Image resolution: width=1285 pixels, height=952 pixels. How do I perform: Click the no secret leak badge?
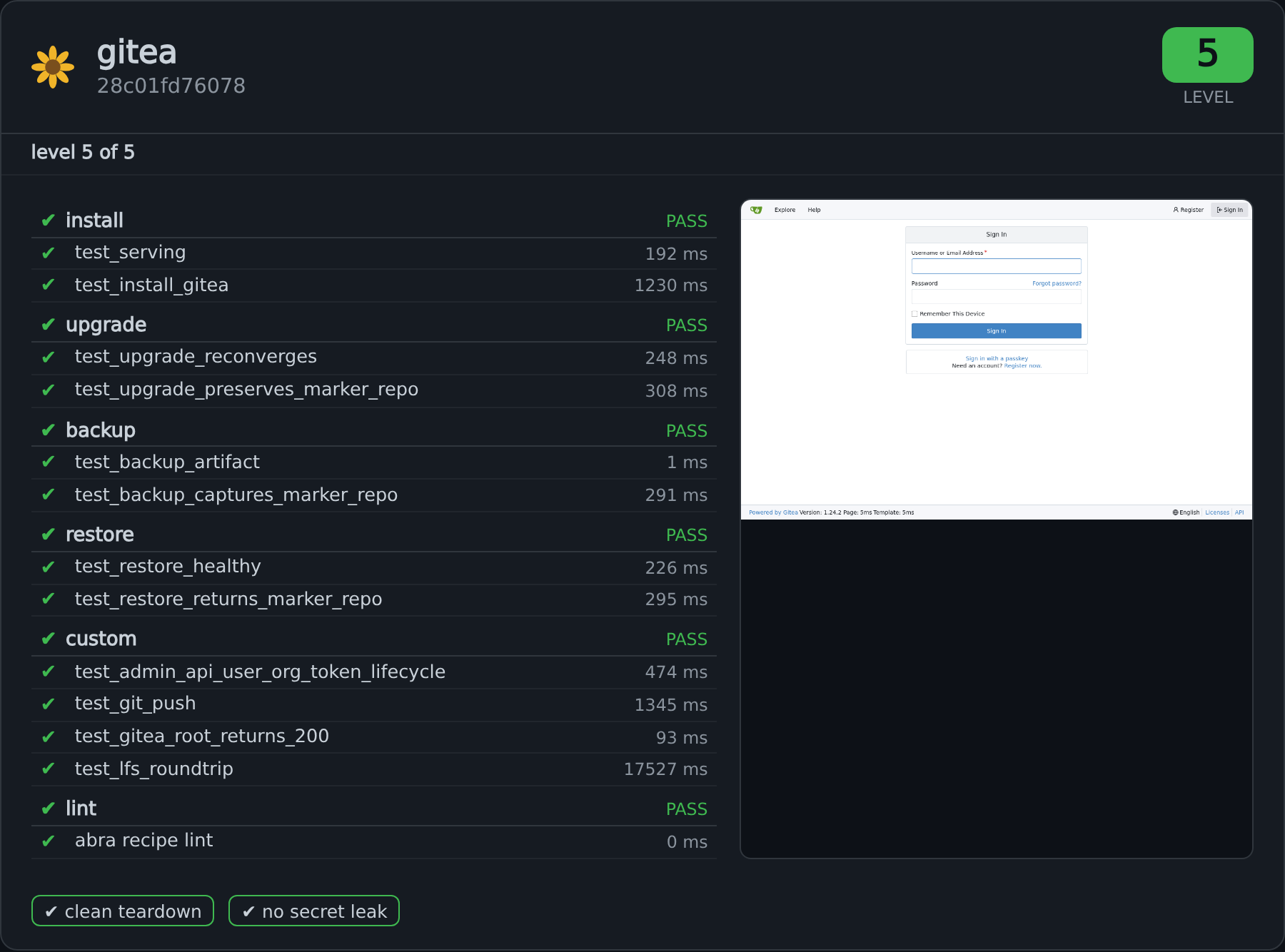tap(314, 911)
